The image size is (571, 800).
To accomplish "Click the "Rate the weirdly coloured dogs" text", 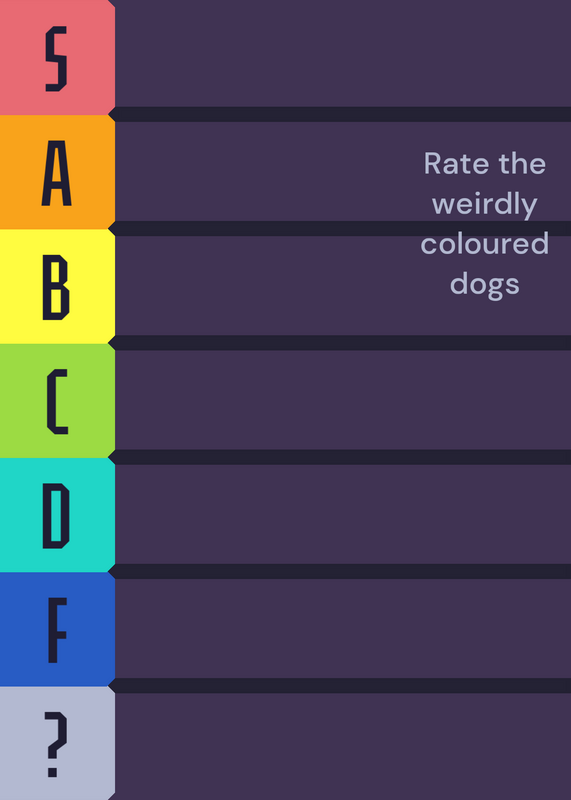I will pos(485,224).
